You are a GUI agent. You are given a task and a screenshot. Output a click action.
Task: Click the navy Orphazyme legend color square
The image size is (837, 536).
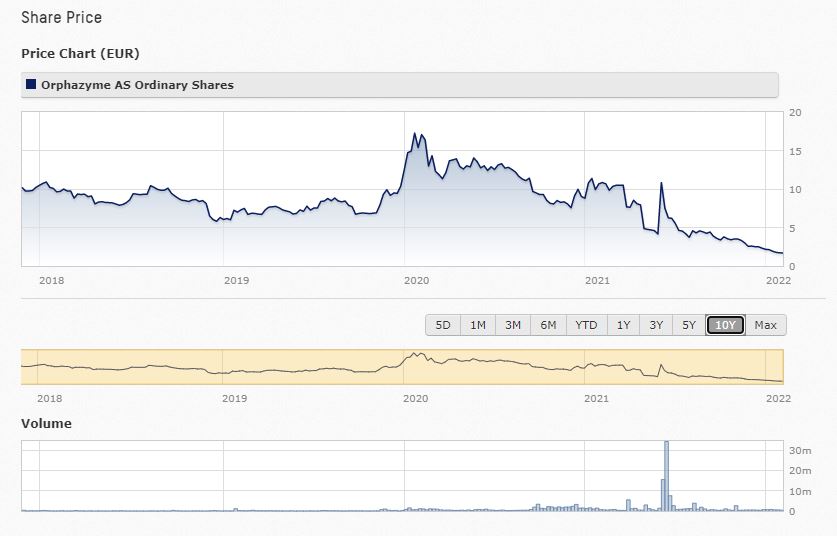click(32, 85)
